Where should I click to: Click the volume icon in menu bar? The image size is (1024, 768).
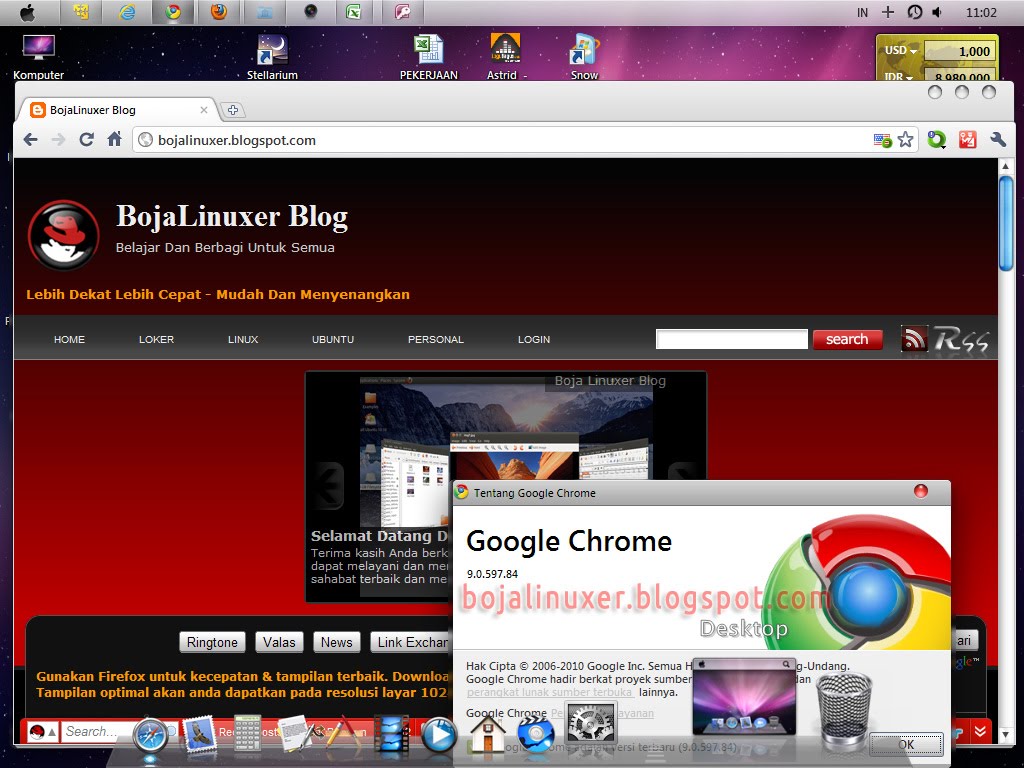coord(935,12)
